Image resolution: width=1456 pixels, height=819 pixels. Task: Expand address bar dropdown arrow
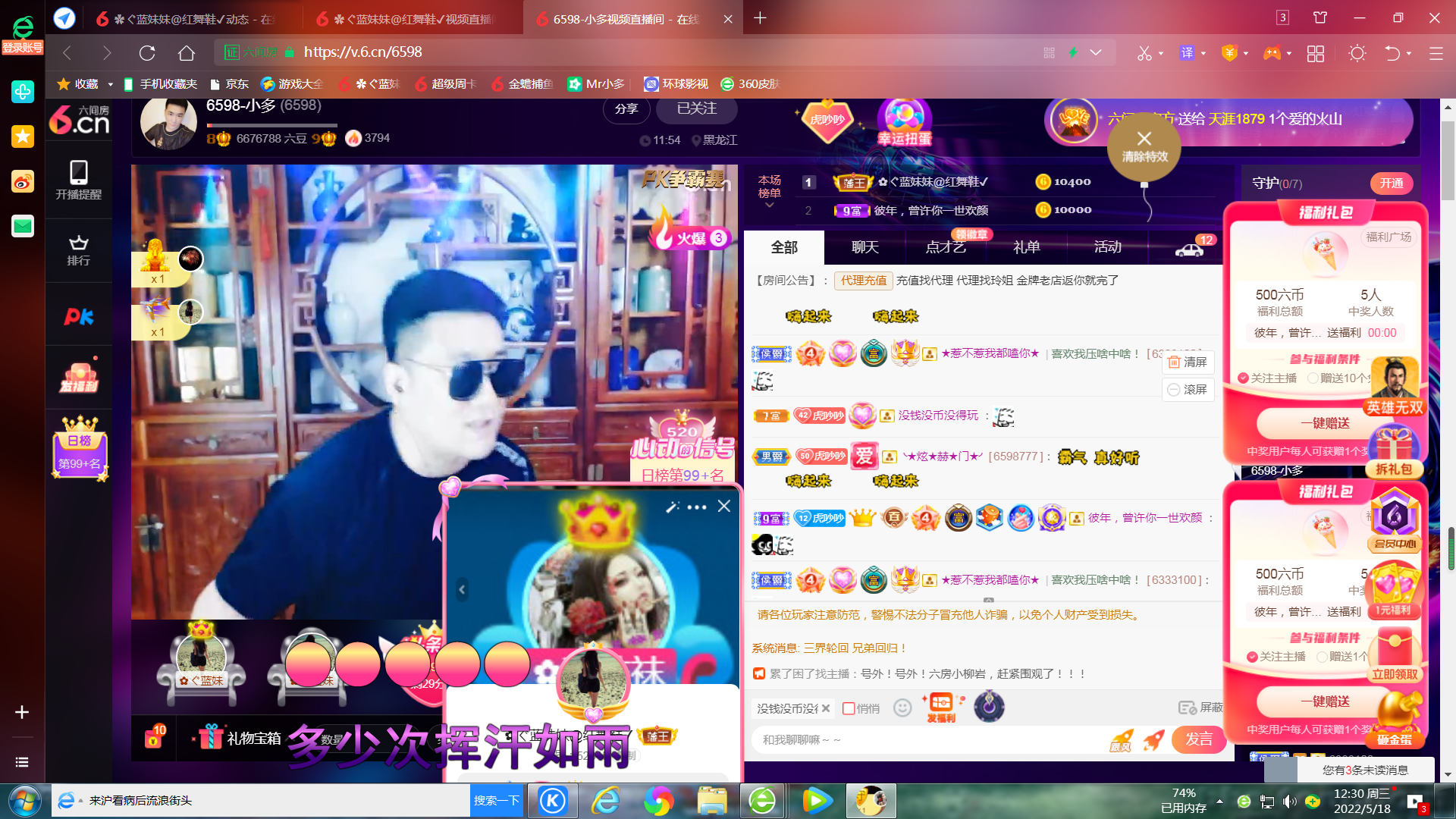click(x=1096, y=52)
